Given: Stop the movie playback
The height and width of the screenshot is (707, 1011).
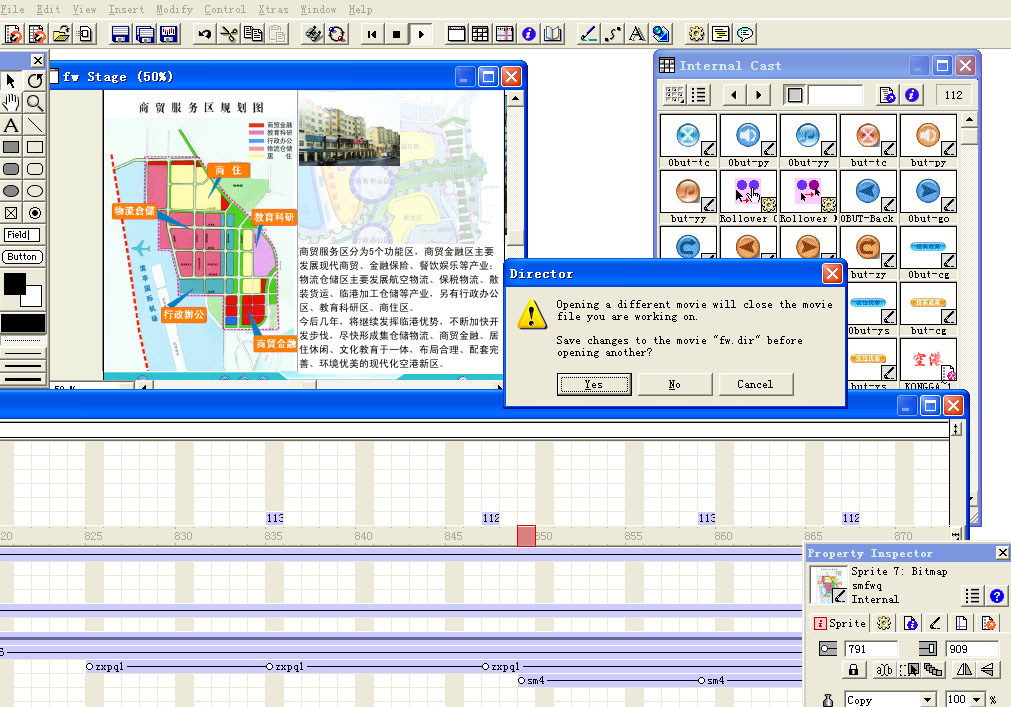Looking at the screenshot, I should coord(397,34).
